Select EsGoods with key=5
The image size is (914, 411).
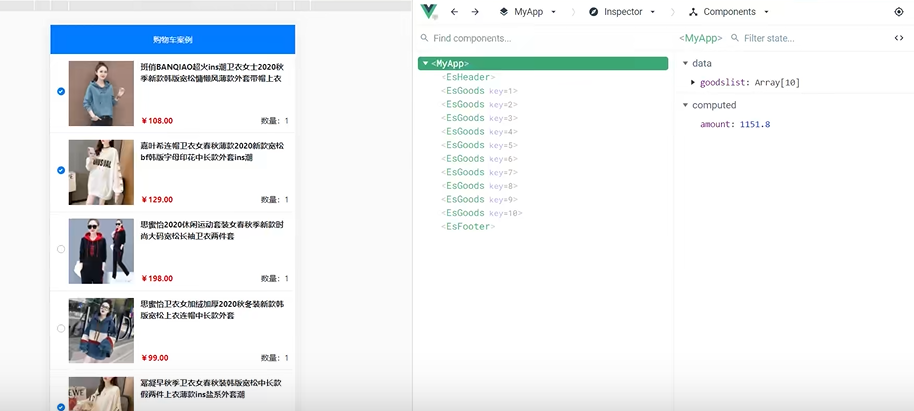[x=479, y=145]
